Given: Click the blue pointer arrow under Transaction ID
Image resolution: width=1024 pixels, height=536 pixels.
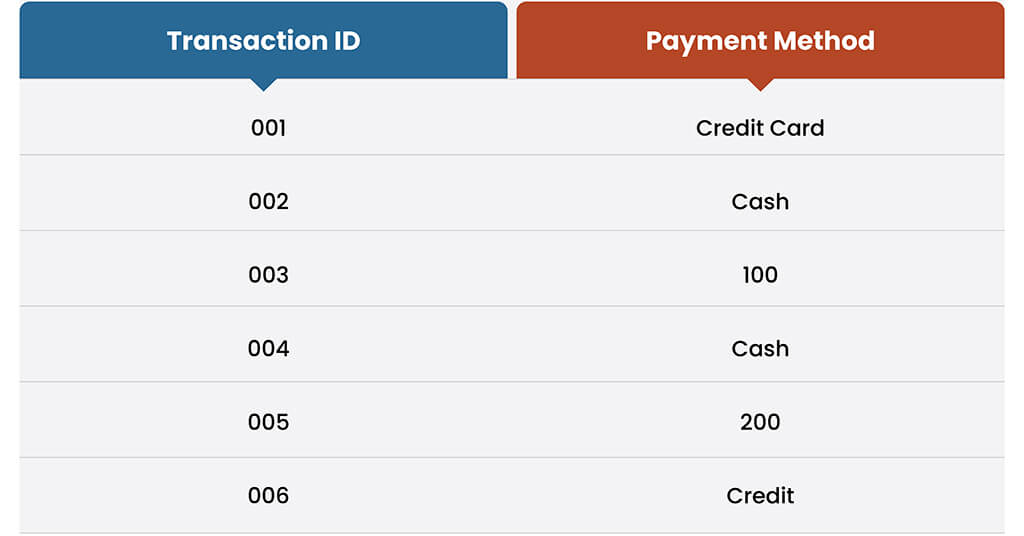Looking at the screenshot, I should [263, 84].
